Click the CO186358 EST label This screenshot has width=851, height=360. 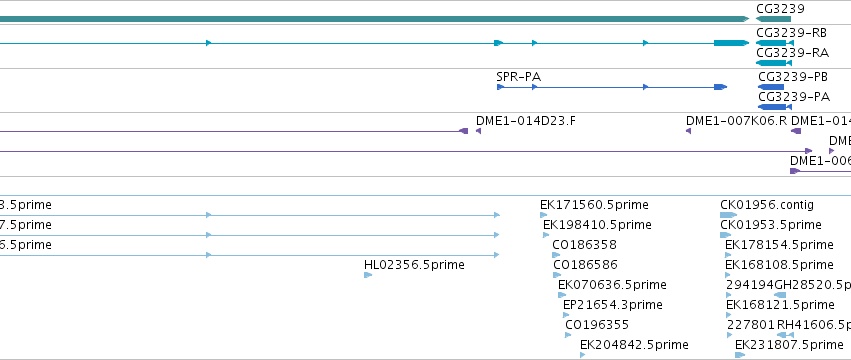pos(584,245)
